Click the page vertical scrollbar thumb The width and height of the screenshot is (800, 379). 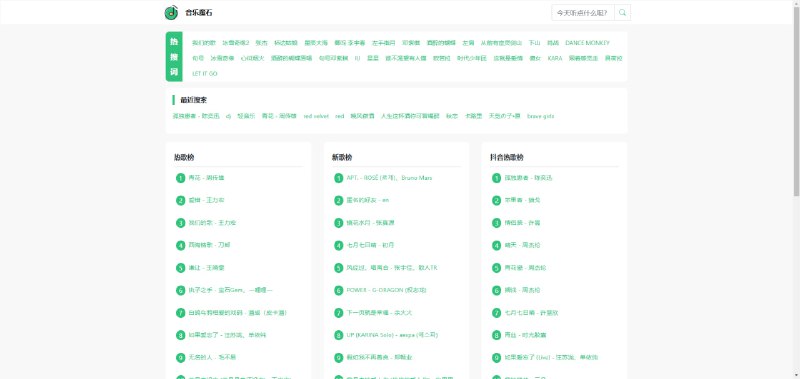pyautogui.click(x=796, y=101)
